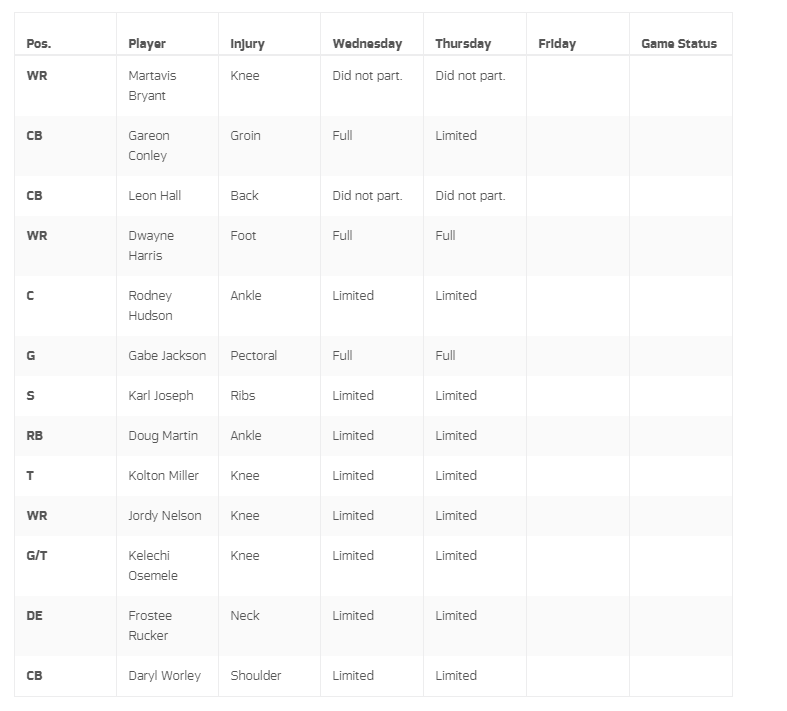This screenshot has width=787, height=711.
Task: Click the Wednesday column header
Action: click(x=367, y=44)
